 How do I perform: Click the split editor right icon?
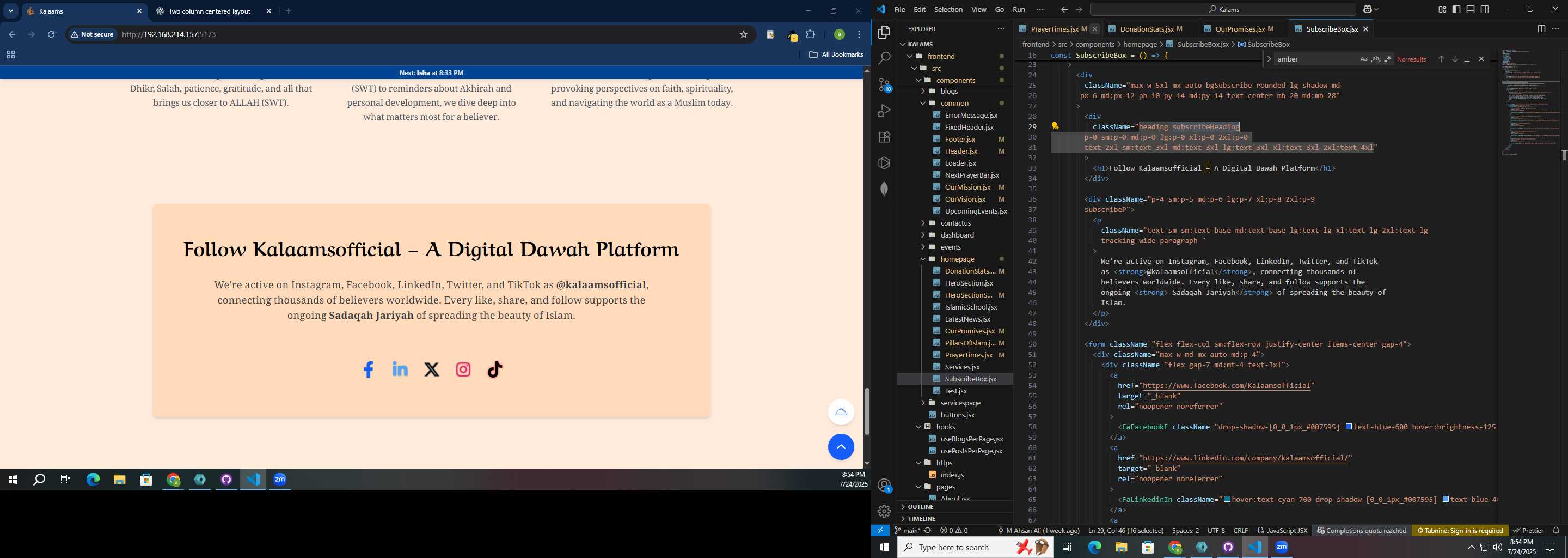click(1541, 29)
